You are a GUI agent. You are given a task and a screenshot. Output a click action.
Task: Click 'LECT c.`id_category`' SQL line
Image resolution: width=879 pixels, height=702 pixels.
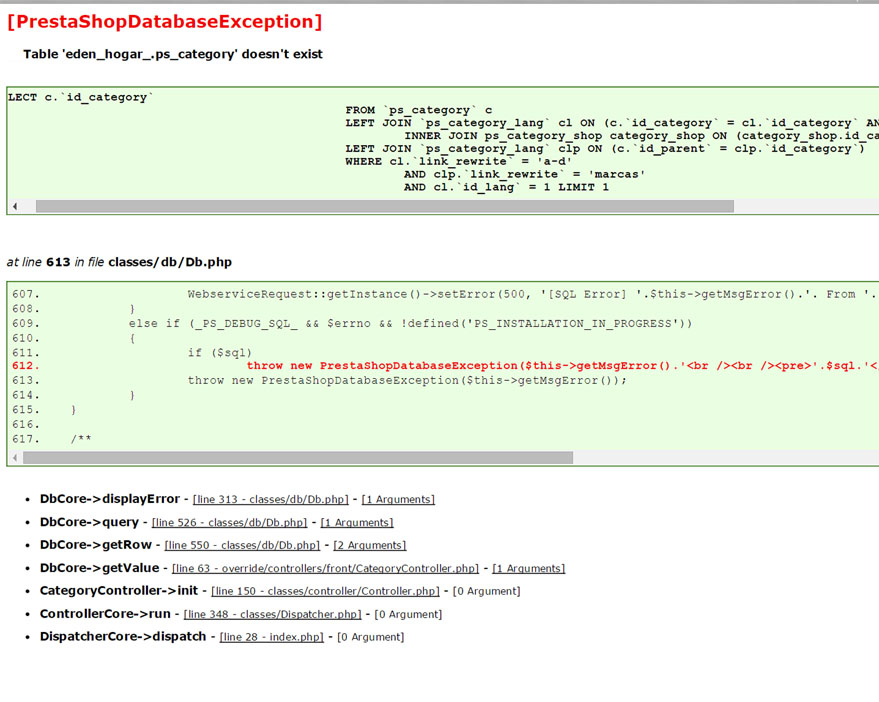pos(80,97)
